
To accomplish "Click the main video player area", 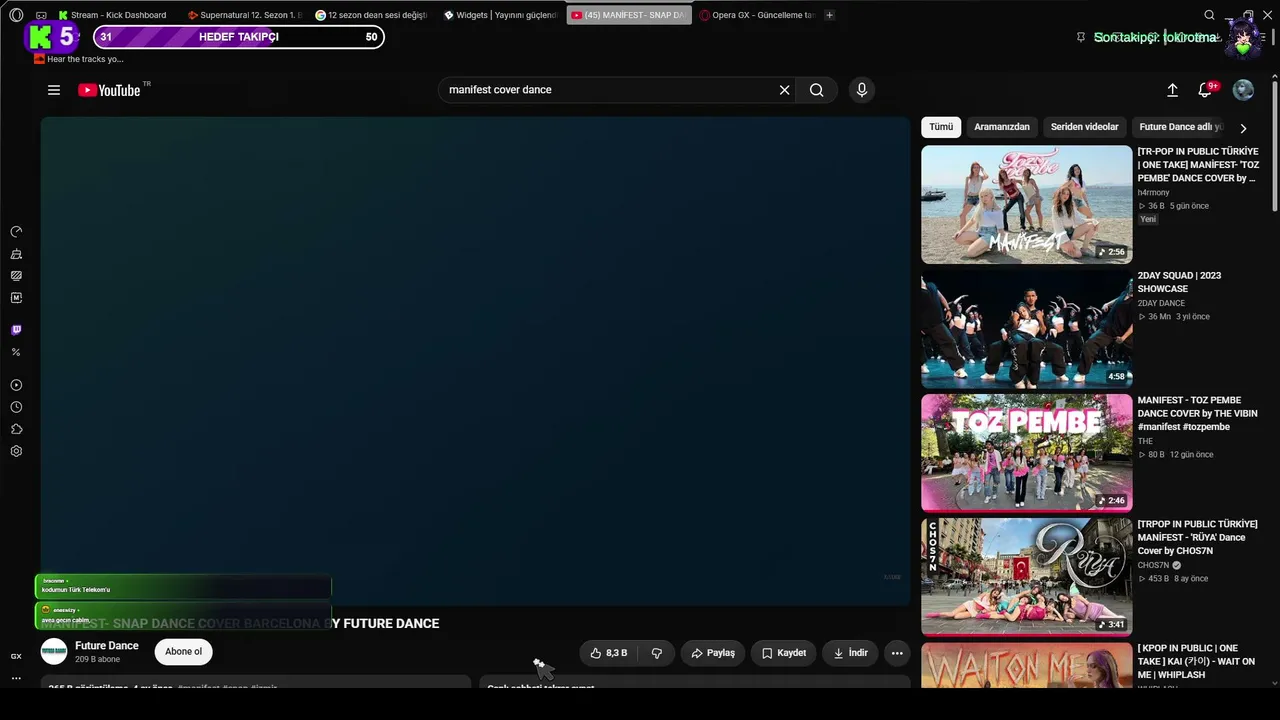I will (475, 361).
